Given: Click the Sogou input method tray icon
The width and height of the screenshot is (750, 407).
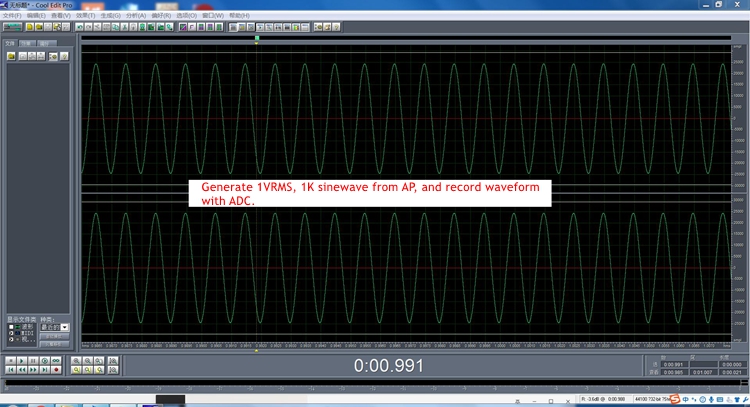Looking at the screenshot, I should (677, 399).
